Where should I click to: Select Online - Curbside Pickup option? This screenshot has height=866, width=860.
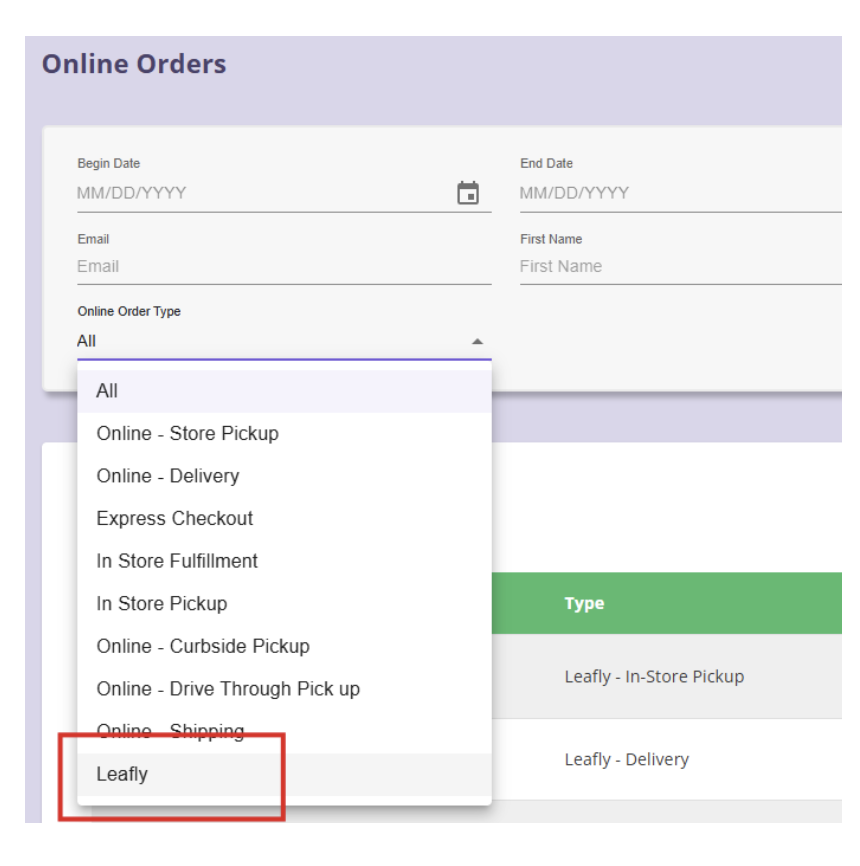(203, 646)
